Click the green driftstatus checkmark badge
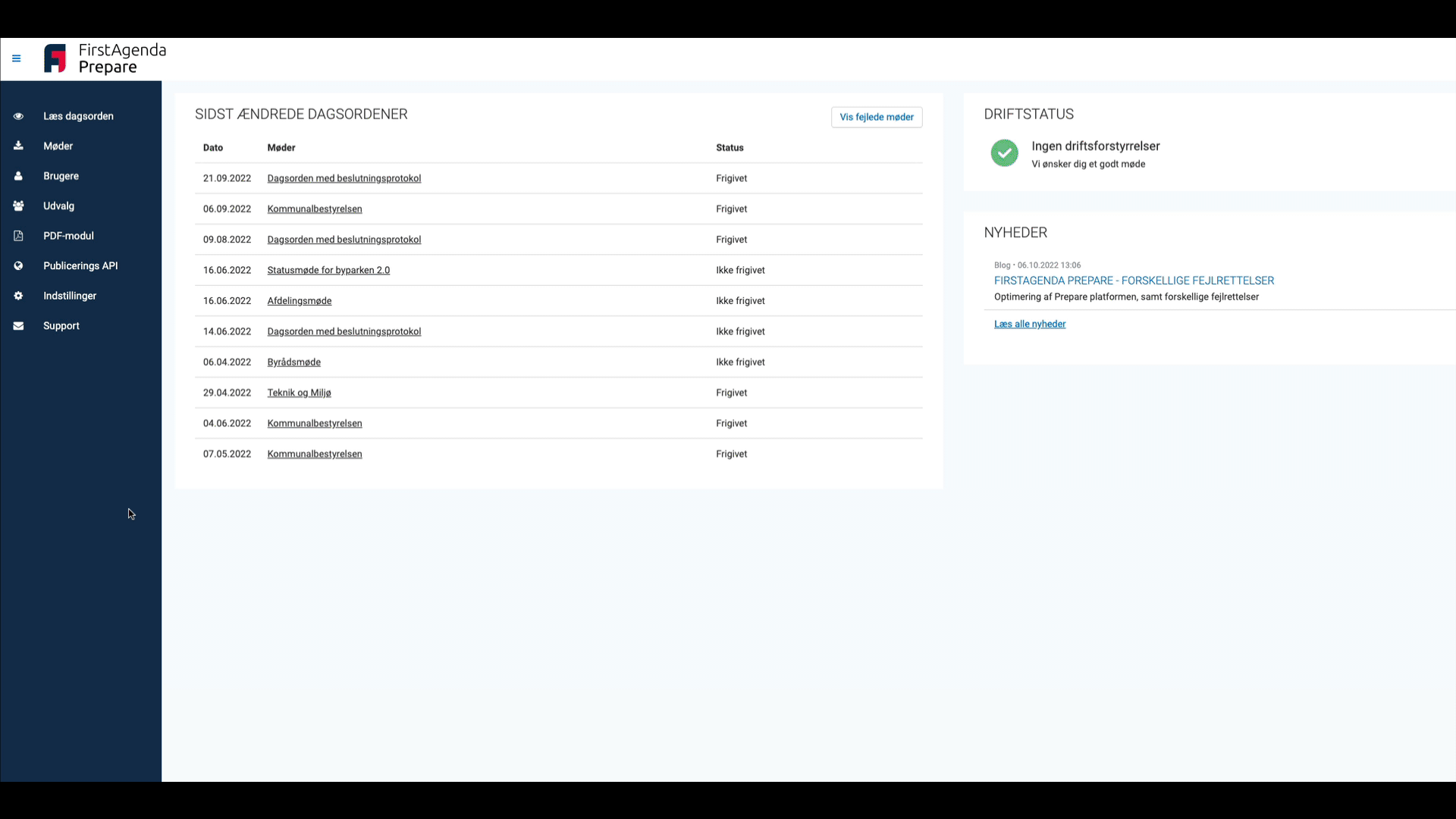This screenshot has height=819, width=1456. tap(1004, 152)
